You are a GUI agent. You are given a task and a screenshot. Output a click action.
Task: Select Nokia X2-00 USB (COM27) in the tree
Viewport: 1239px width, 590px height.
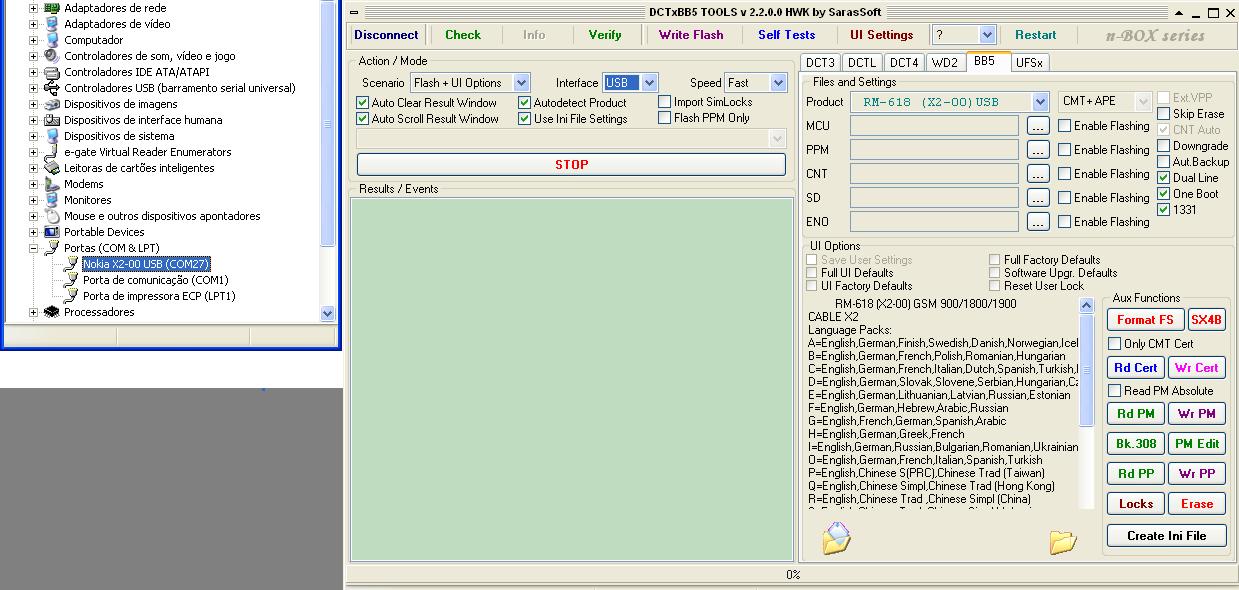[146, 264]
